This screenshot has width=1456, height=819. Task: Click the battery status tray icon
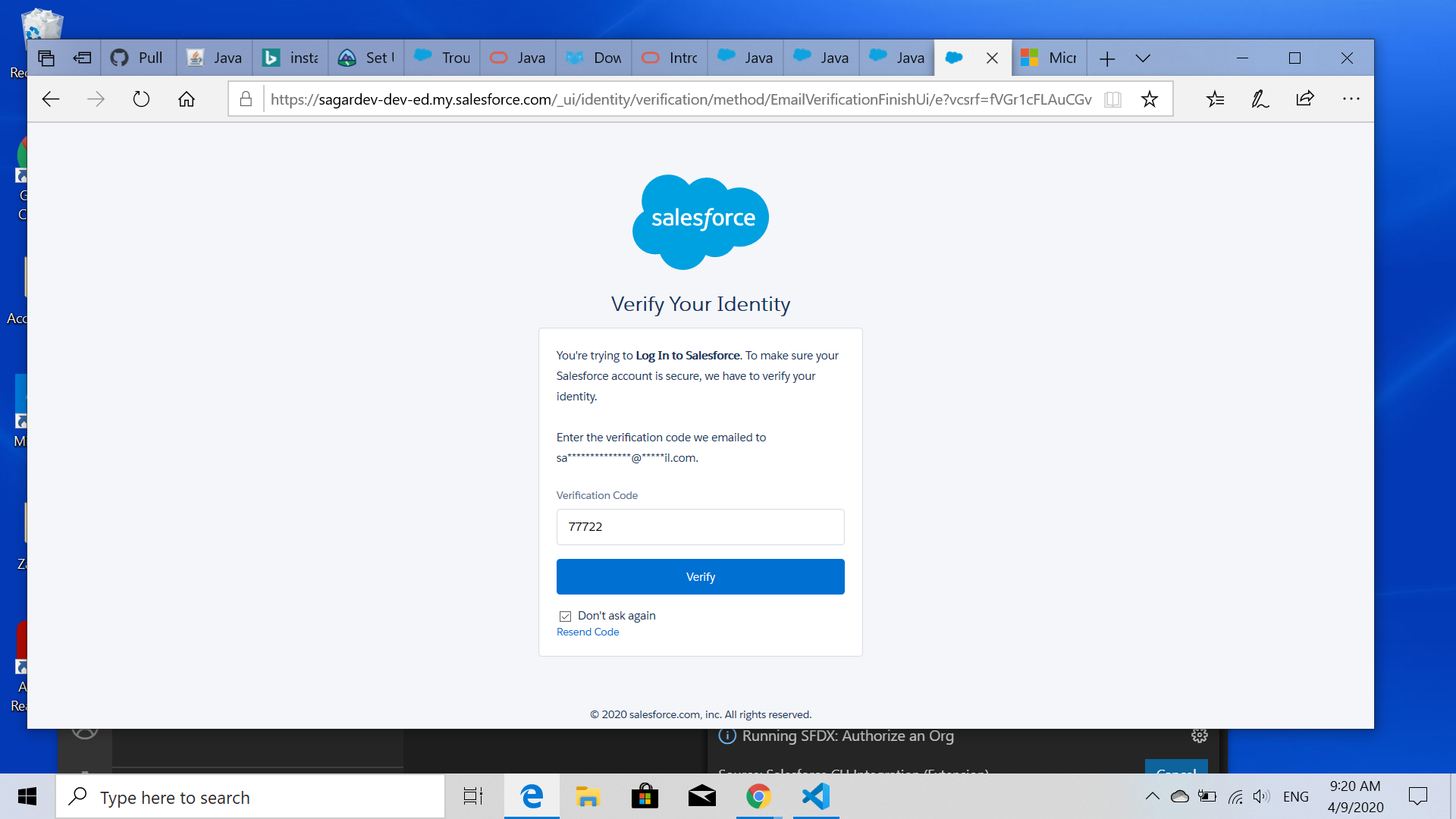click(1207, 796)
